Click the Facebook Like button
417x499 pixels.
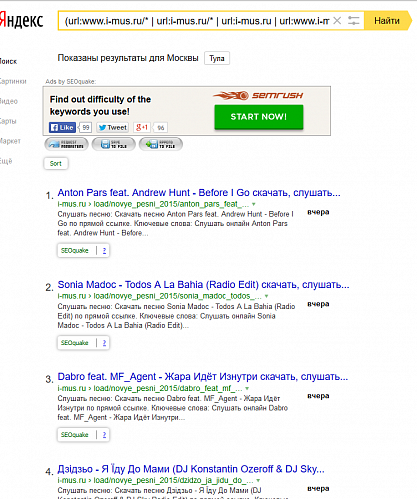point(63,127)
